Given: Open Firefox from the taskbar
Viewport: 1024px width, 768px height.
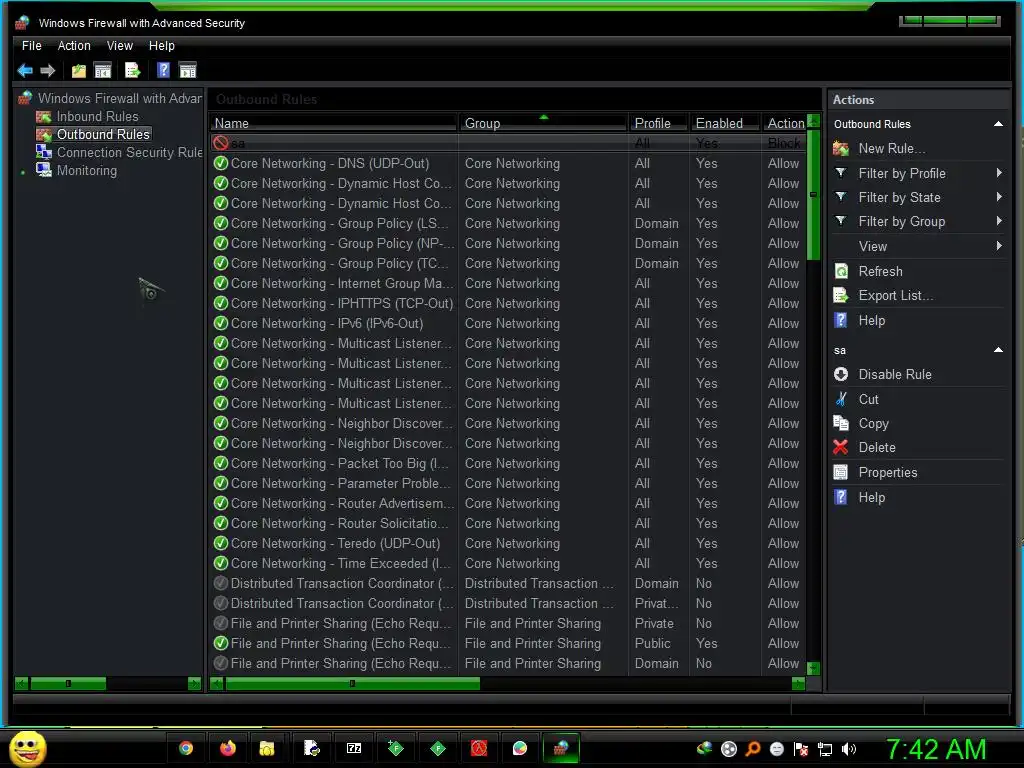Looking at the screenshot, I should pos(227,748).
